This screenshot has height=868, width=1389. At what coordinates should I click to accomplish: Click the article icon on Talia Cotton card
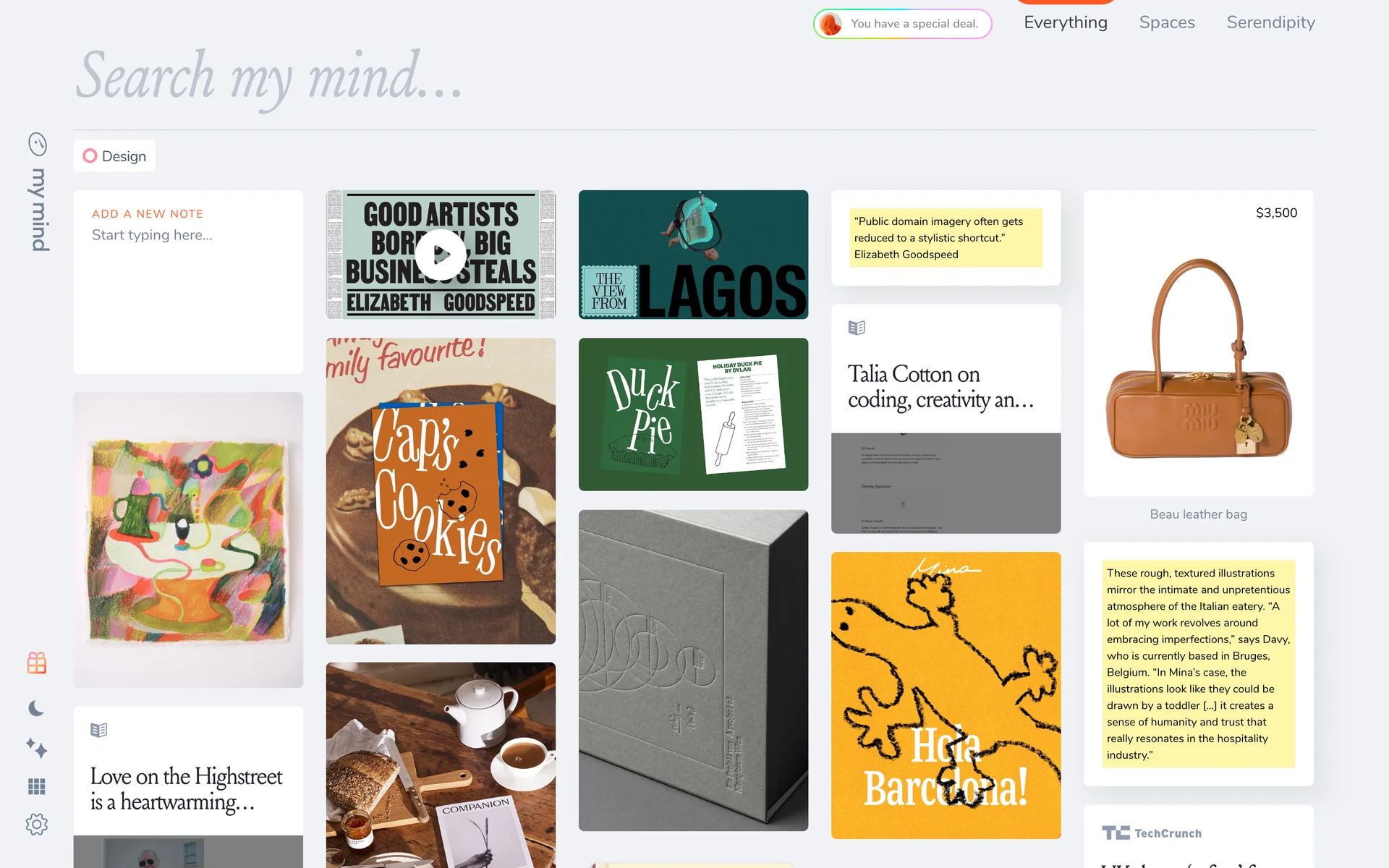pos(857,328)
